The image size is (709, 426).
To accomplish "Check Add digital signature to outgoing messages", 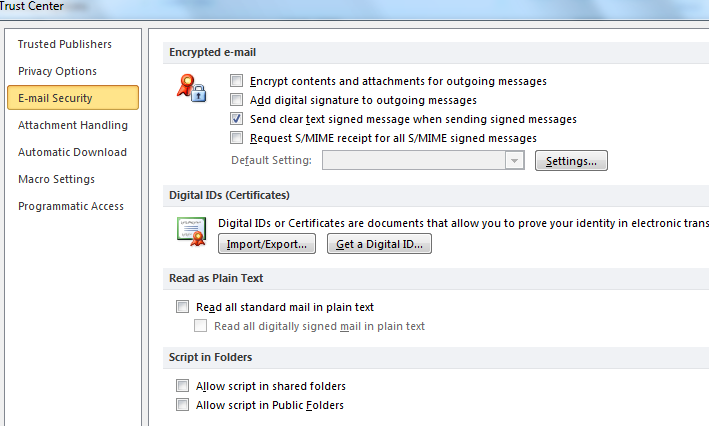I will click(237, 100).
